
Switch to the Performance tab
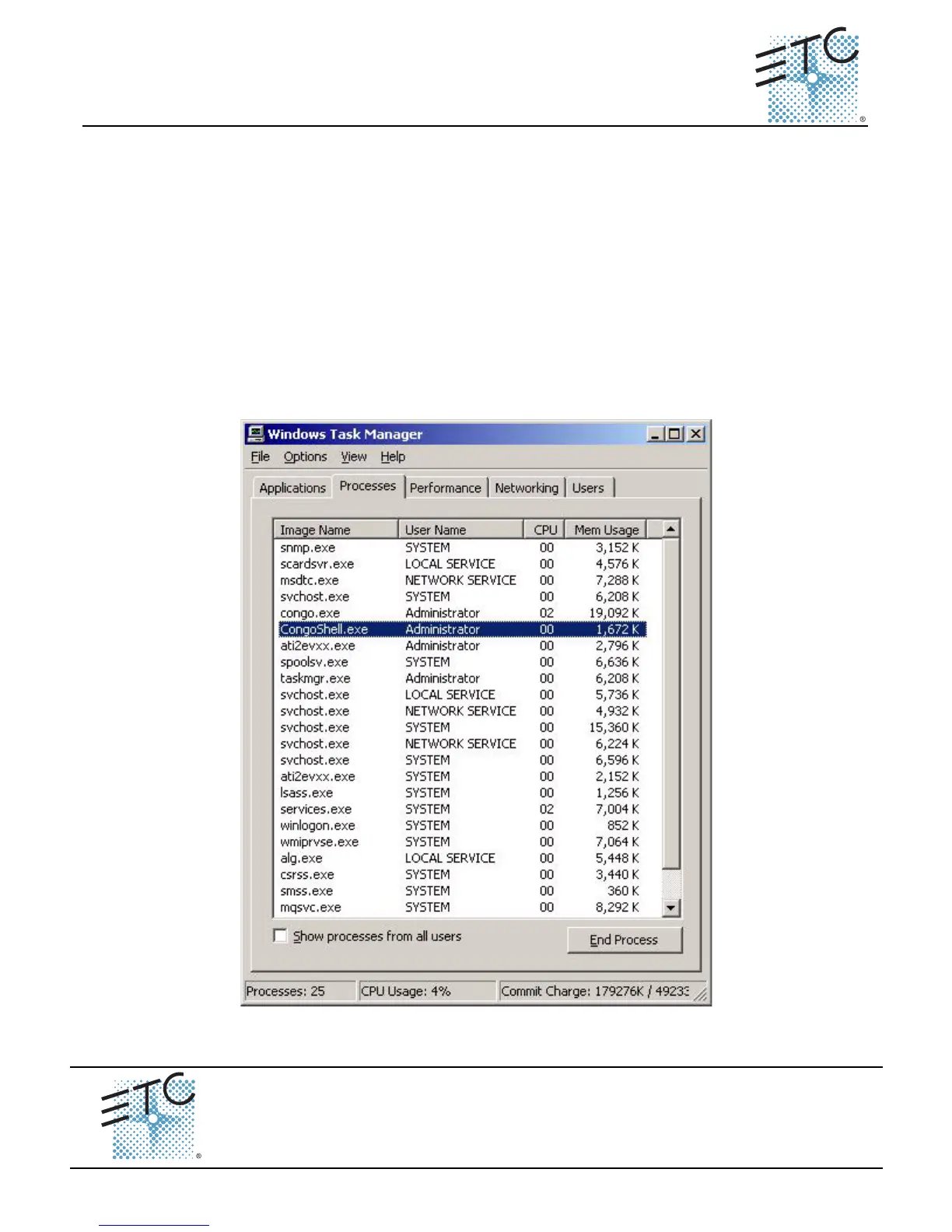tap(446, 488)
